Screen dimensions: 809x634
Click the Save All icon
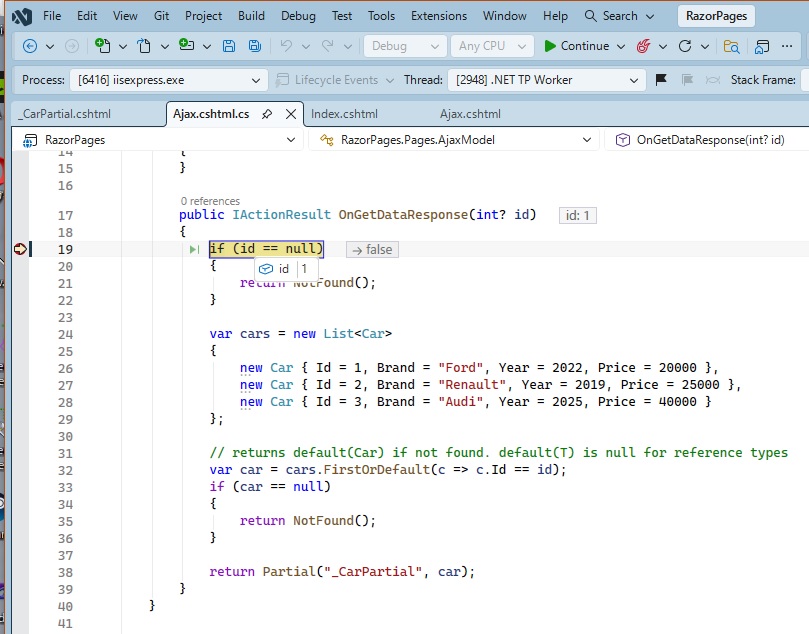pyautogui.click(x=255, y=46)
